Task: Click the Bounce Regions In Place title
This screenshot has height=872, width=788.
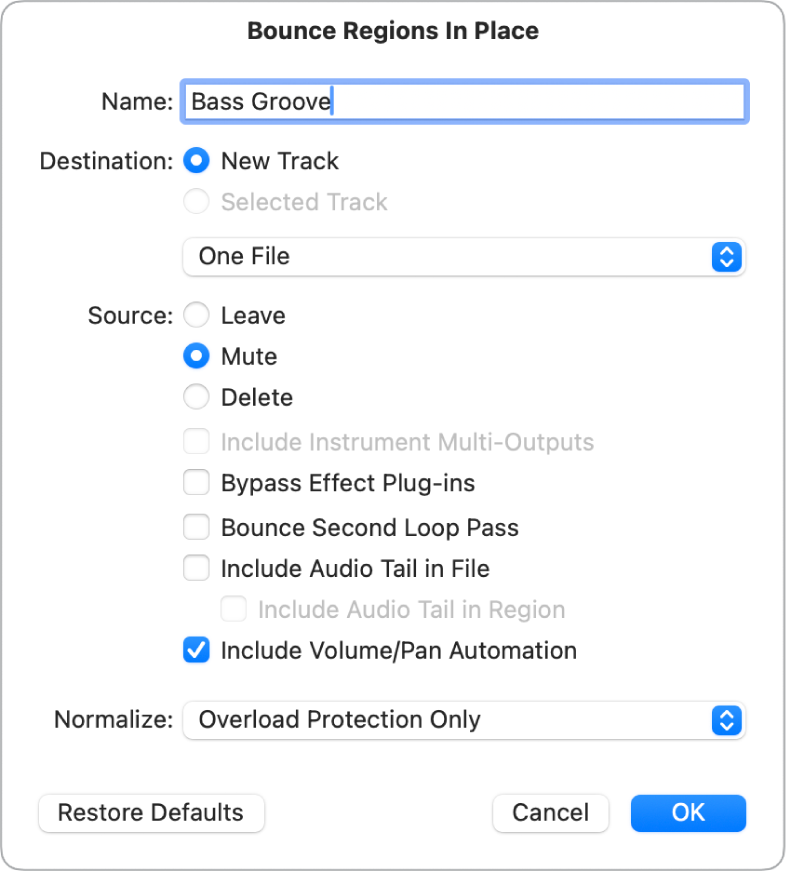Action: (x=393, y=30)
